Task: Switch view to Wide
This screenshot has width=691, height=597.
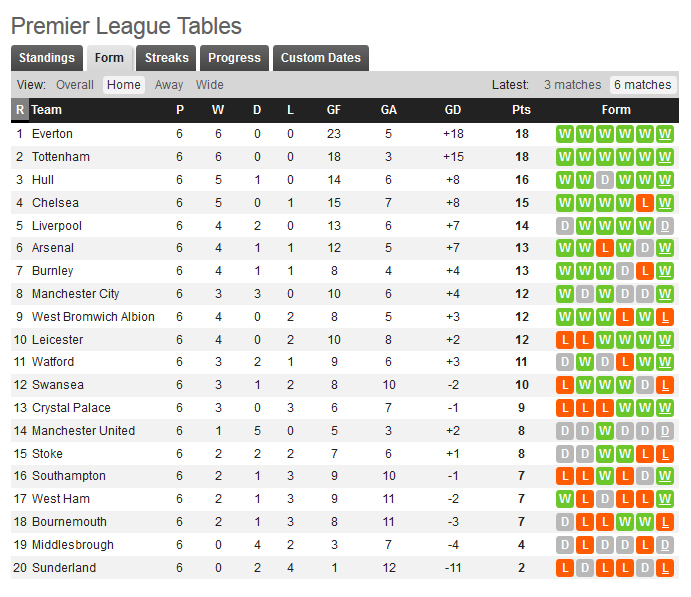Action: 210,85
